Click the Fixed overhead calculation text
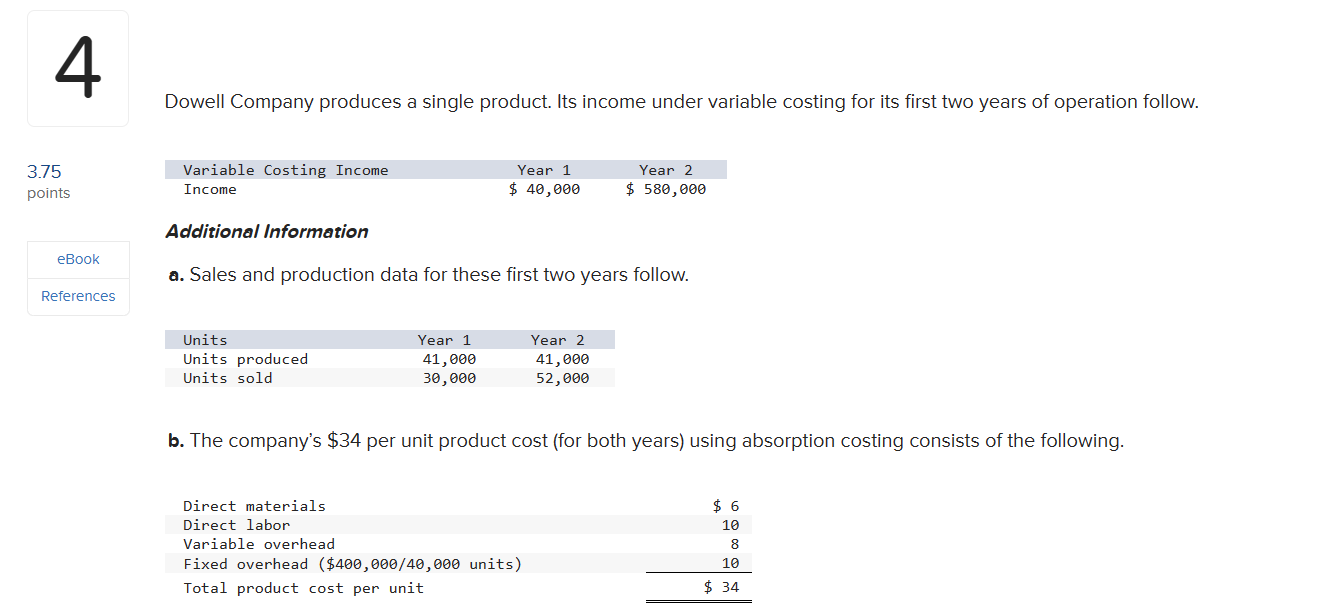Viewport: 1325px width, 611px height. point(352,564)
